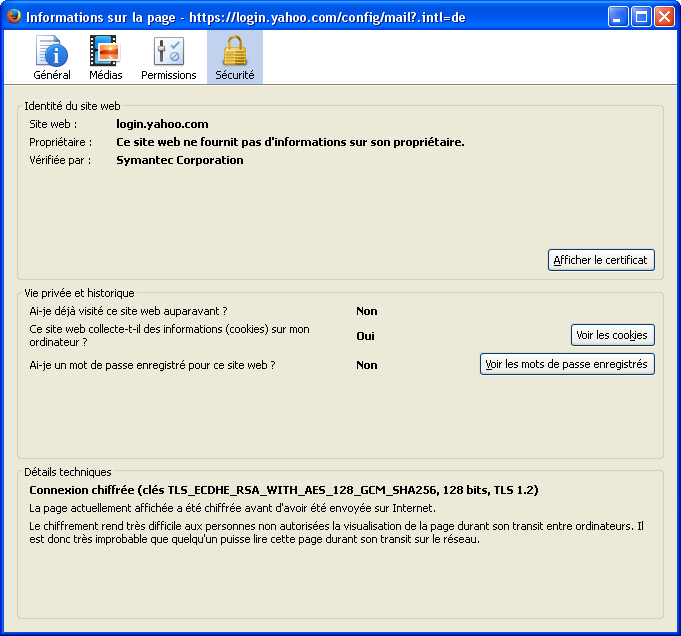Open the Permissions sliders icon
This screenshot has height=636, width=681.
tap(169, 51)
